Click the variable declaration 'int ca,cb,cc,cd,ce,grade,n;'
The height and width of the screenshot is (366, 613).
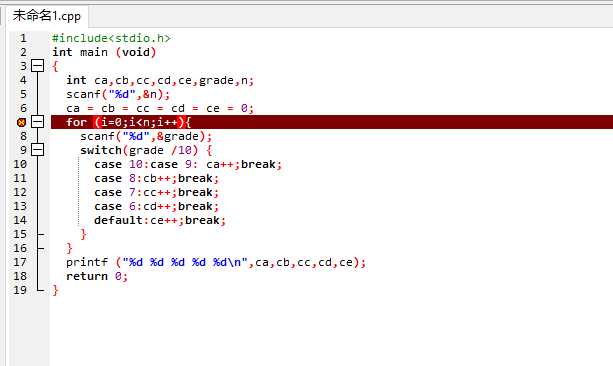pyautogui.click(x=160, y=80)
